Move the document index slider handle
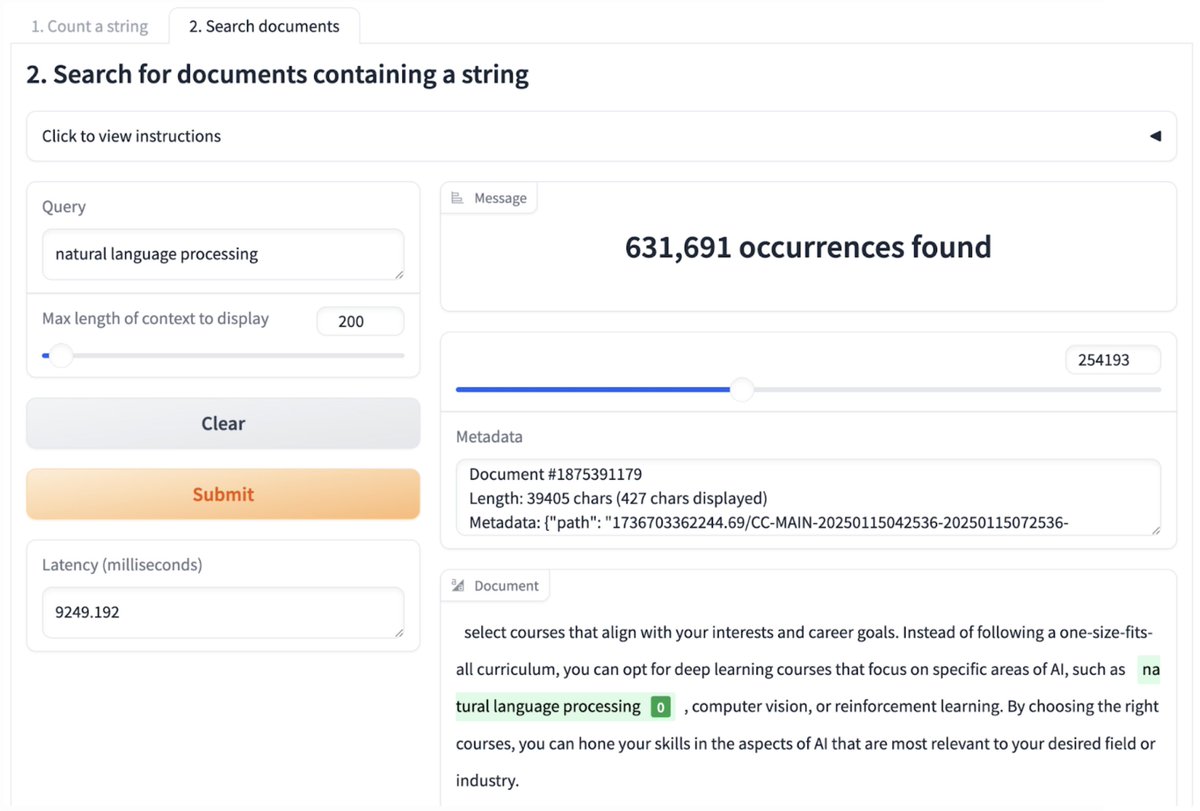 (x=741, y=389)
